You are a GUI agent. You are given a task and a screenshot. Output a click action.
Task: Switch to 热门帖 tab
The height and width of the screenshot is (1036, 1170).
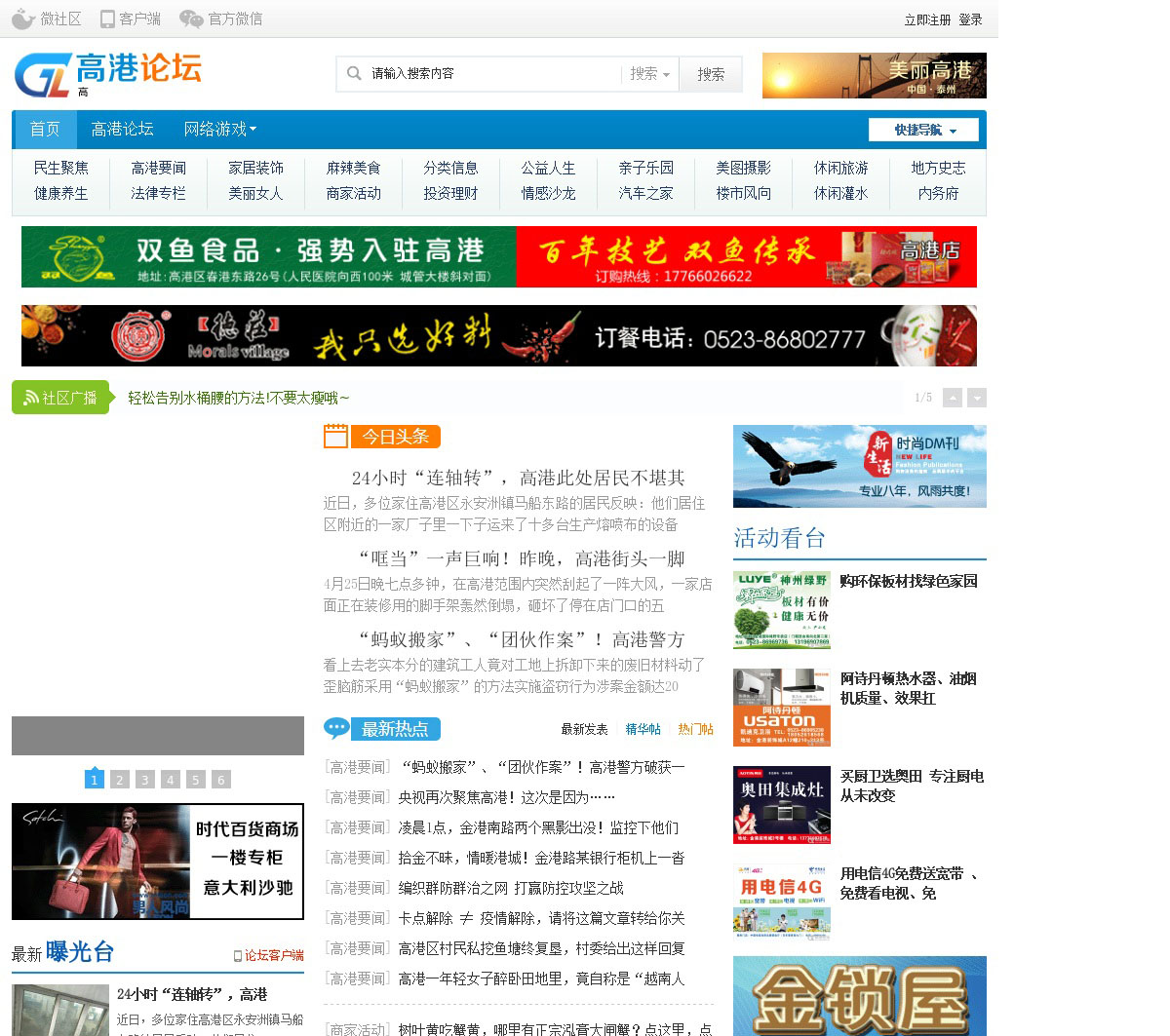tap(695, 729)
